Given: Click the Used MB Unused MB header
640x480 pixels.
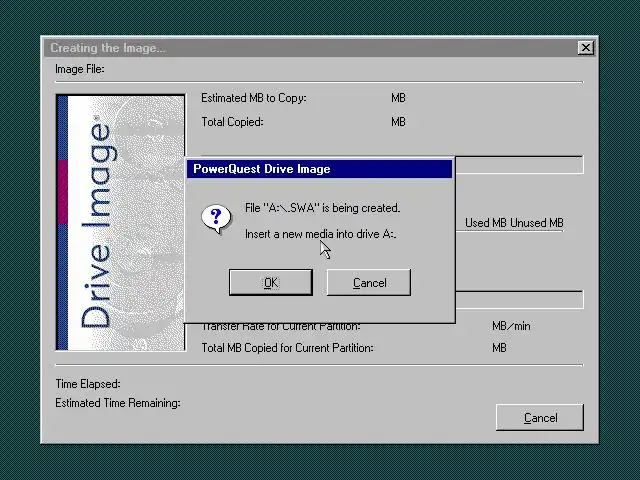Looking at the screenshot, I should [x=514, y=223].
